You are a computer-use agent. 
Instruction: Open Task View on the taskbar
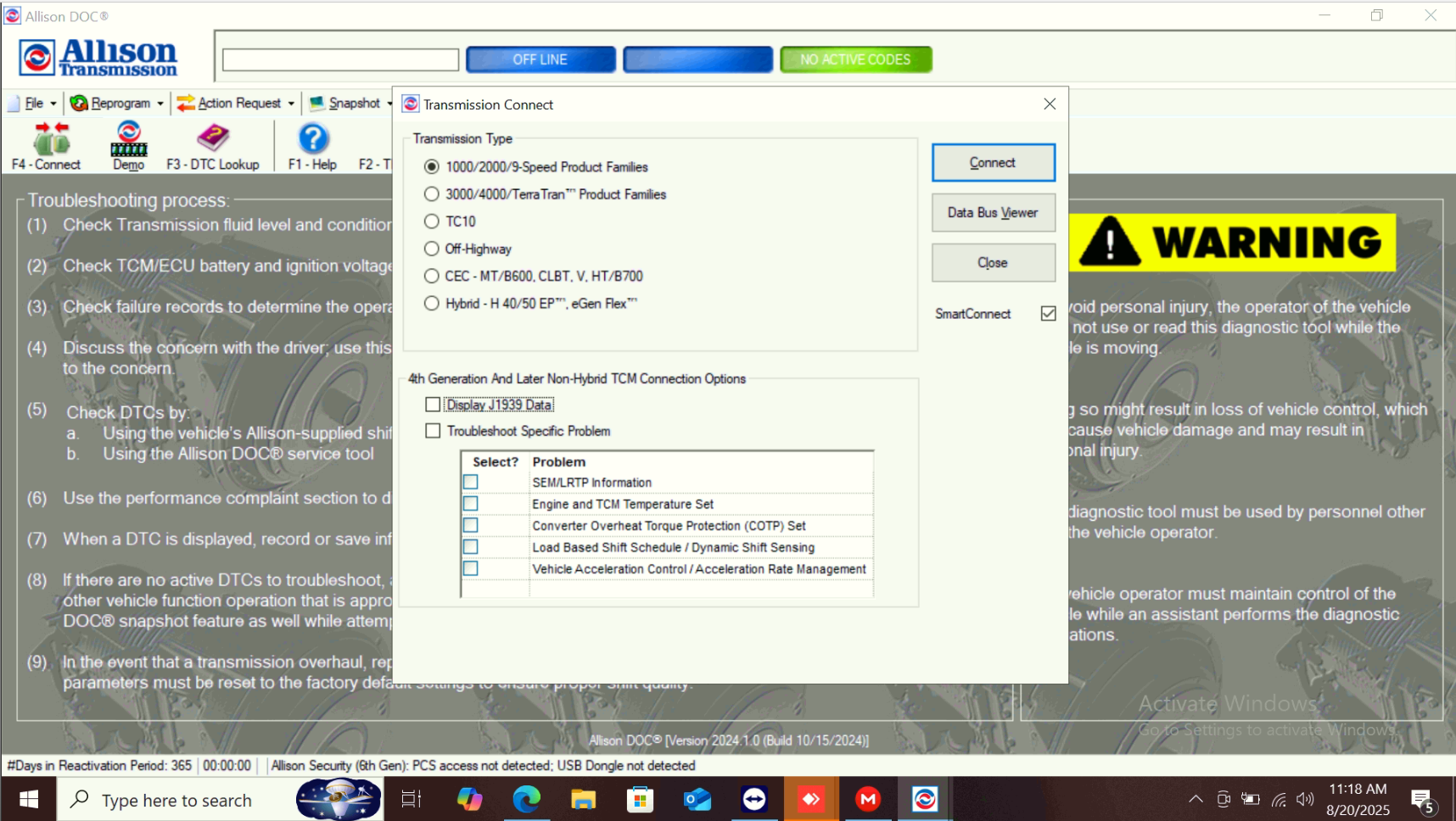[412, 800]
